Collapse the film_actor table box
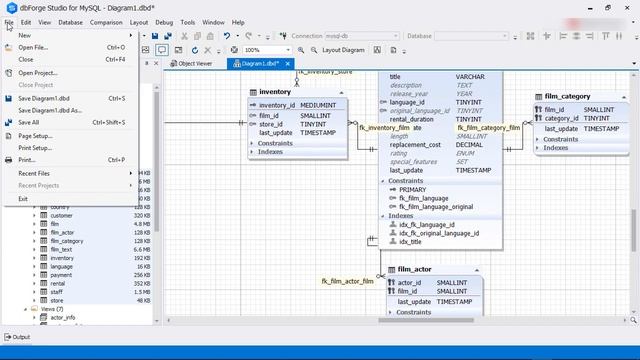 click(x=476, y=270)
